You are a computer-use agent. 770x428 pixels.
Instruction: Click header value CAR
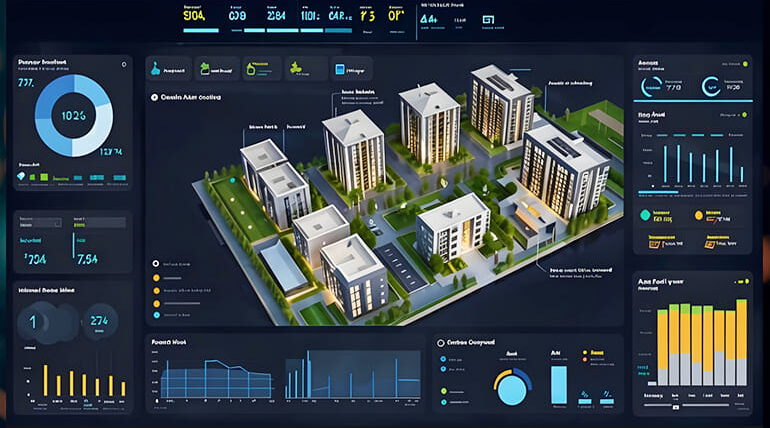point(340,16)
